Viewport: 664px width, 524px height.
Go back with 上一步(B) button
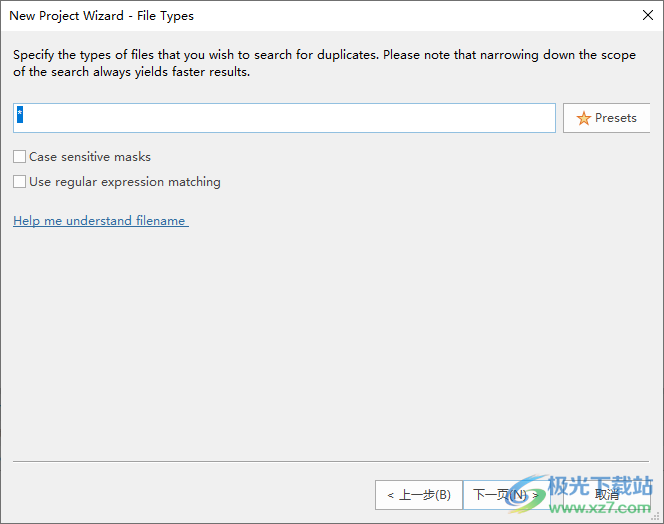pos(418,495)
